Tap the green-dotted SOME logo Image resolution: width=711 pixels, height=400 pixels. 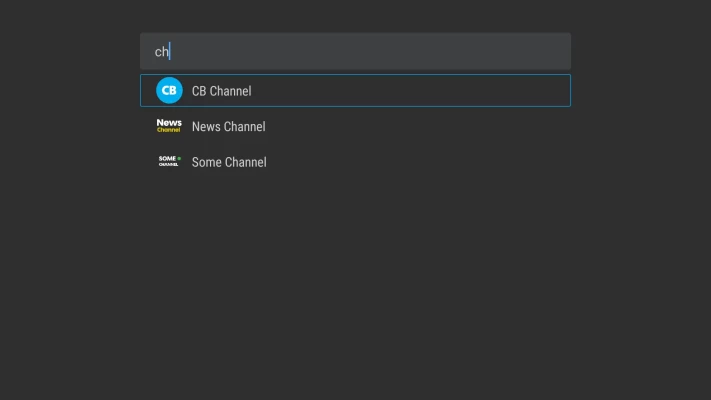pos(170,161)
